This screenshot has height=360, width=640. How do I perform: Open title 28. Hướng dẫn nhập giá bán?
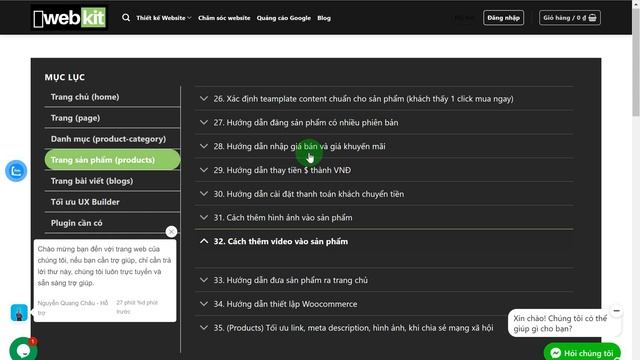pyautogui.click(x=299, y=146)
